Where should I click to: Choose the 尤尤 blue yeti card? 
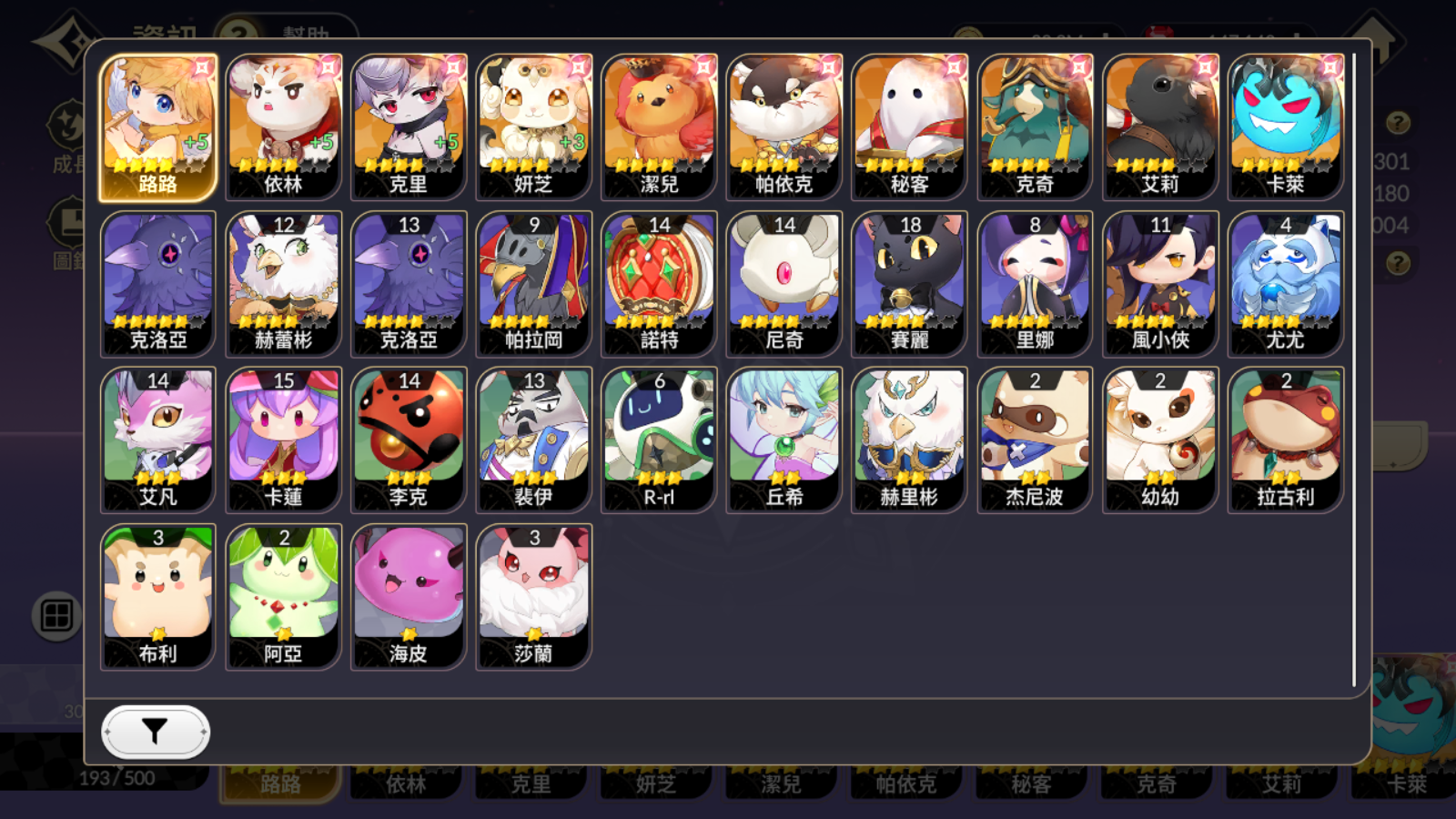(x=1286, y=284)
